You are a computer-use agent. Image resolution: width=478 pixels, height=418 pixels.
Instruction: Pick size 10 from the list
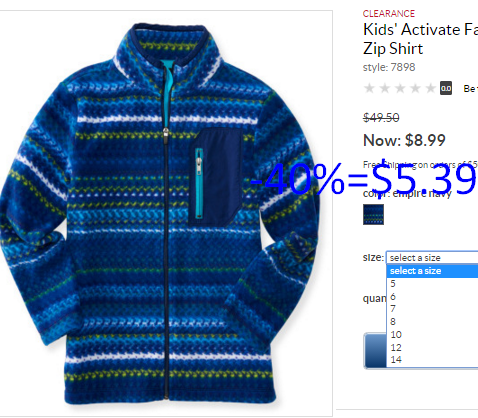click(432, 334)
